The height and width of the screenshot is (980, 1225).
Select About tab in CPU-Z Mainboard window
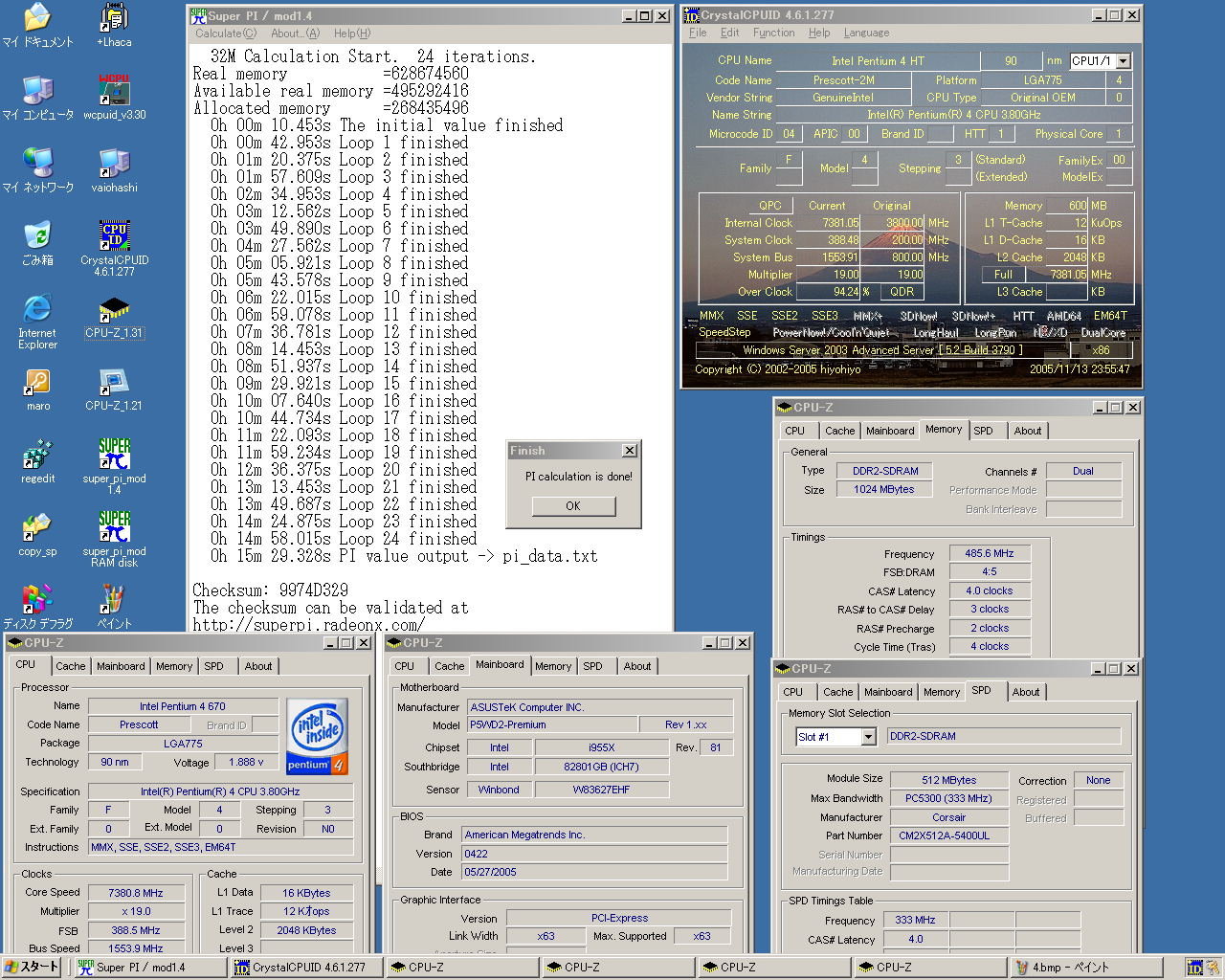pyautogui.click(x=637, y=666)
